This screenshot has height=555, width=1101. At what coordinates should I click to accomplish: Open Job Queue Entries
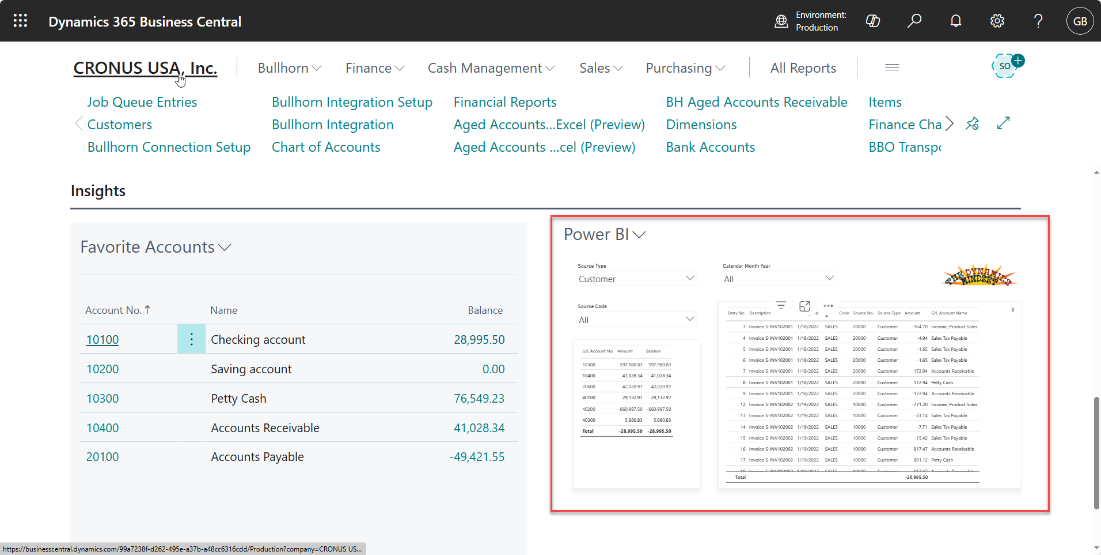pos(142,102)
